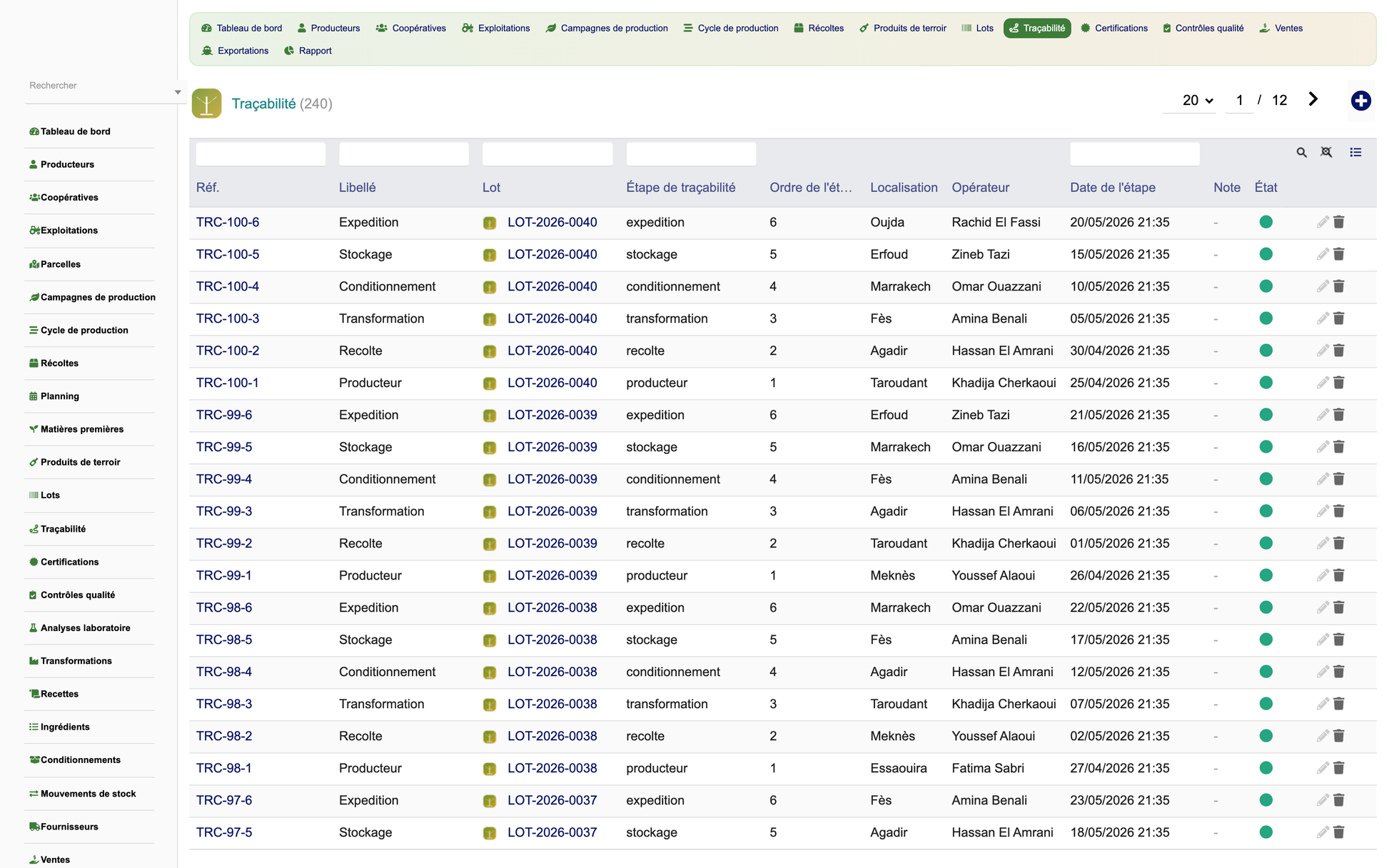Delete row TRC-97-6 with trash icon
The width and height of the screenshot is (1389, 868).
pos(1339,800)
